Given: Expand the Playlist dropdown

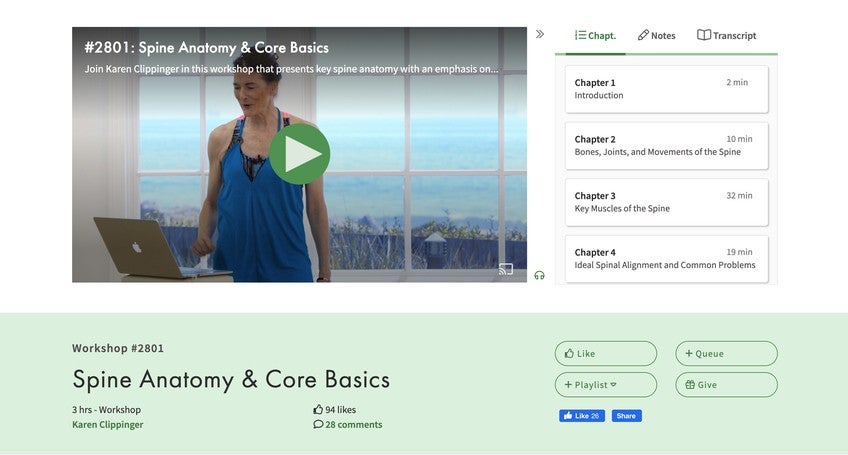Looking at the screenshot, I should [606, 385].
